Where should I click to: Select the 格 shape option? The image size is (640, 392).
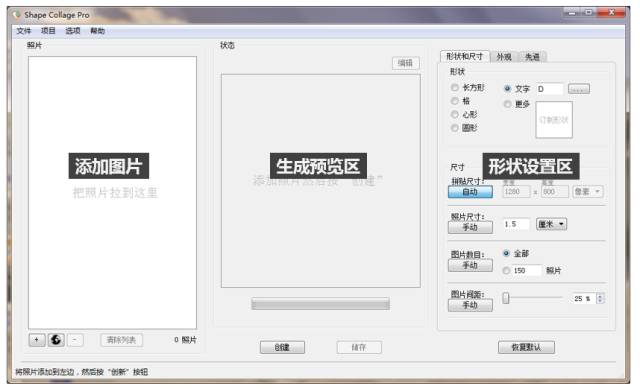(x=460, y=101)
